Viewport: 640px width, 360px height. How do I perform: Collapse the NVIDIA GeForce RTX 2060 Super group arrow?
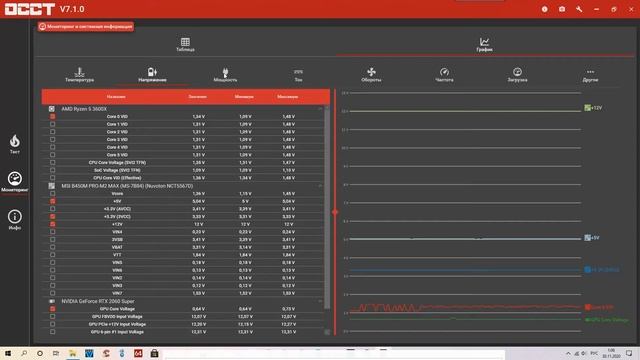(320, 301)
